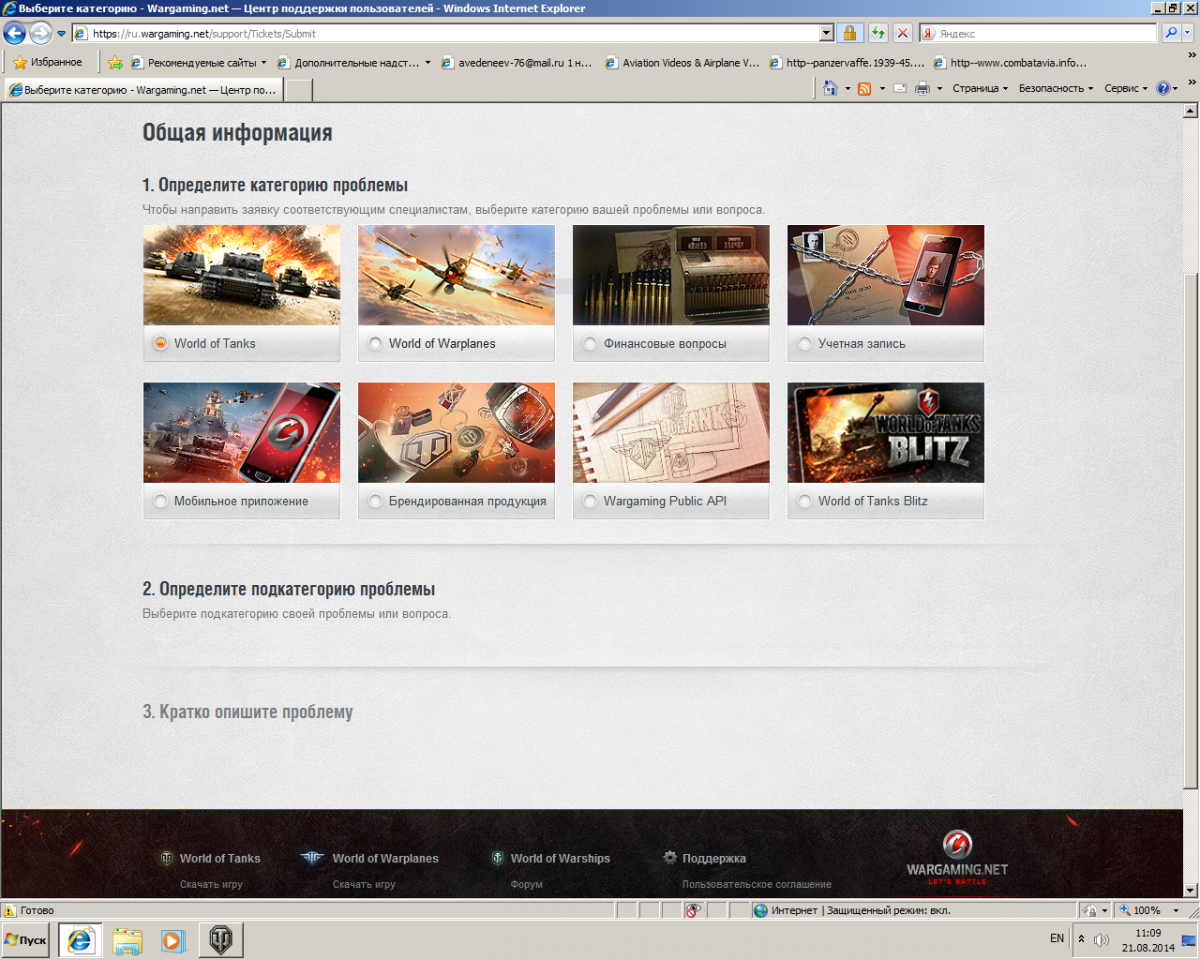
Task: Click the red stop loading icon
Action: coord(903,33)
